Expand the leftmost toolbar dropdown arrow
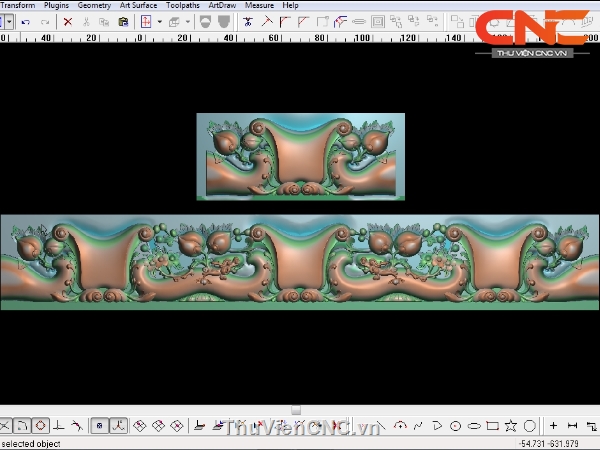The height and width of the screenshot is (450, 600). (9, 21)
